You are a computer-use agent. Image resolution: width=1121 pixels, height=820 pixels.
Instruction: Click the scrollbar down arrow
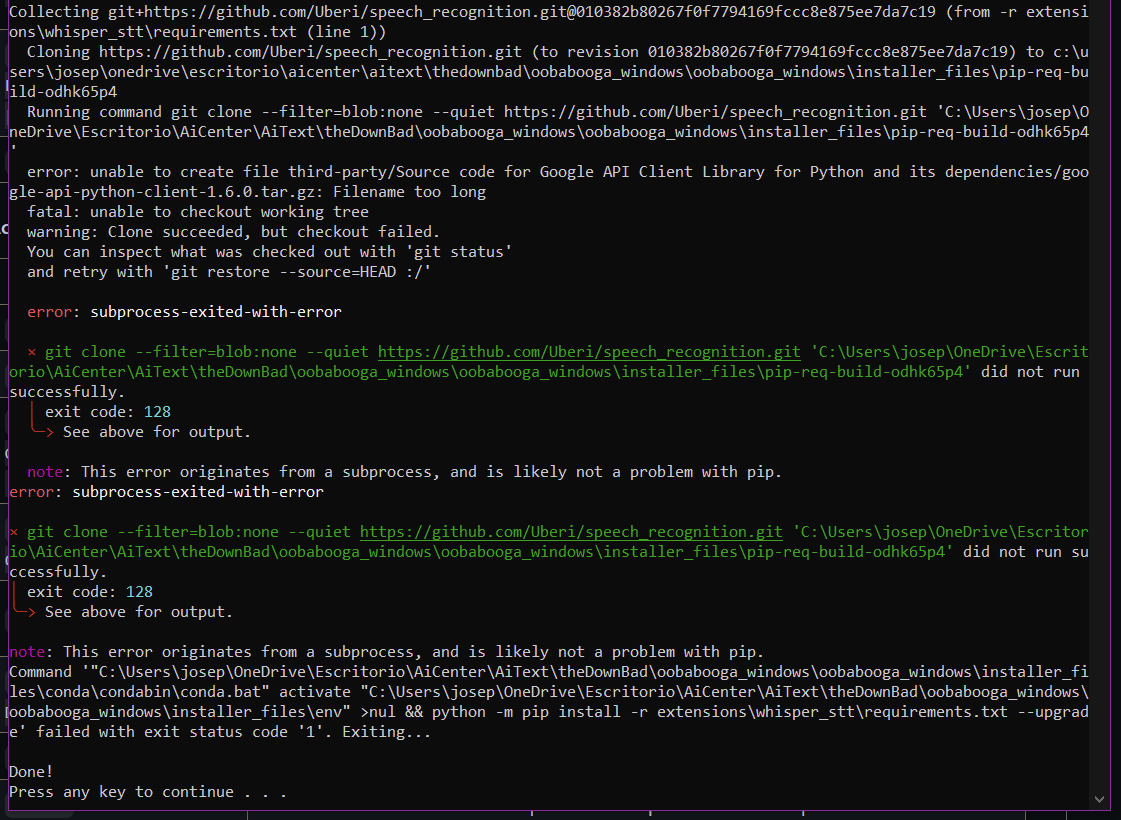pyautogui.click(x=1100, y=800)
